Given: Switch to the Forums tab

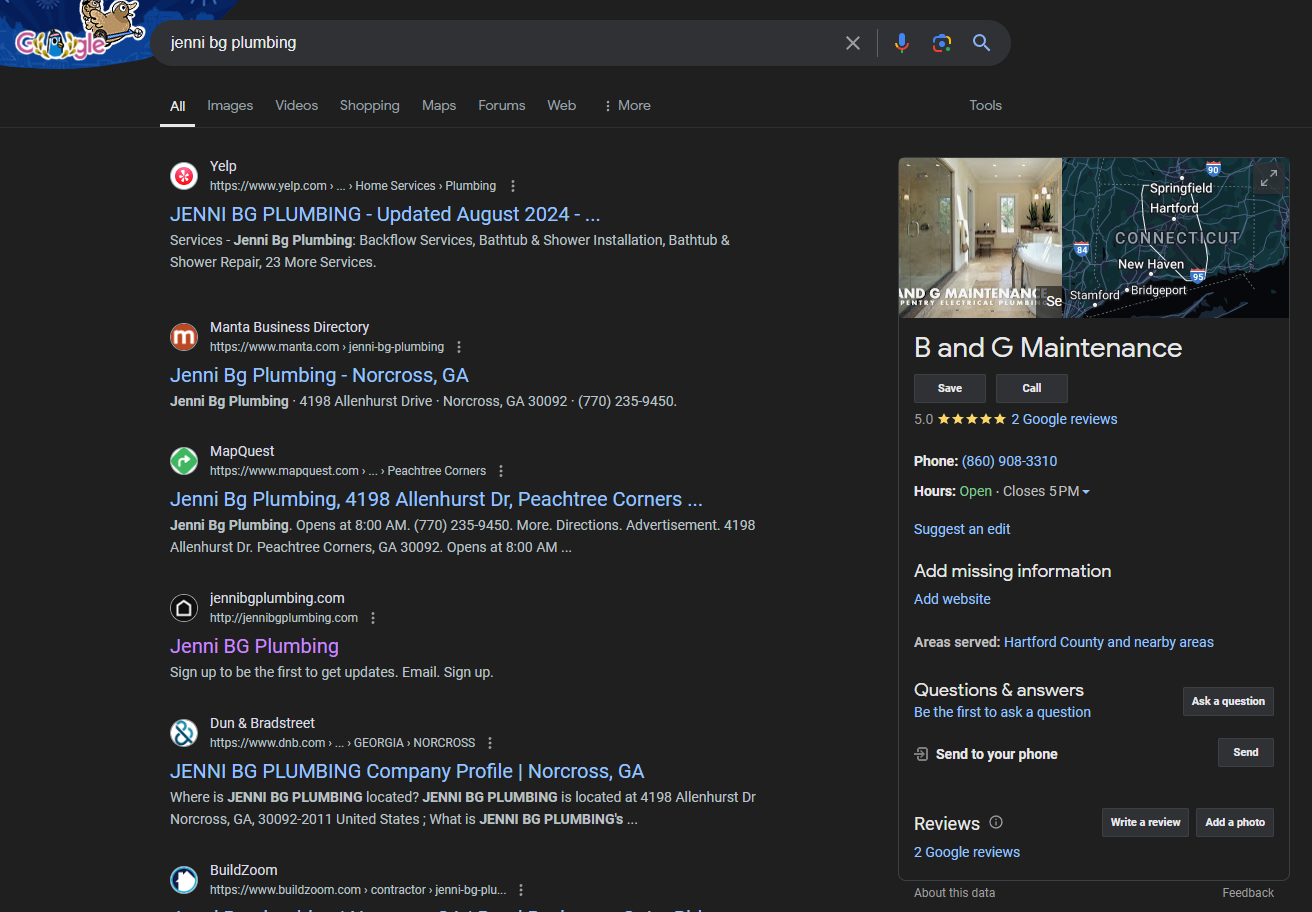Looking at the screenshot, I should pos(502,105).
